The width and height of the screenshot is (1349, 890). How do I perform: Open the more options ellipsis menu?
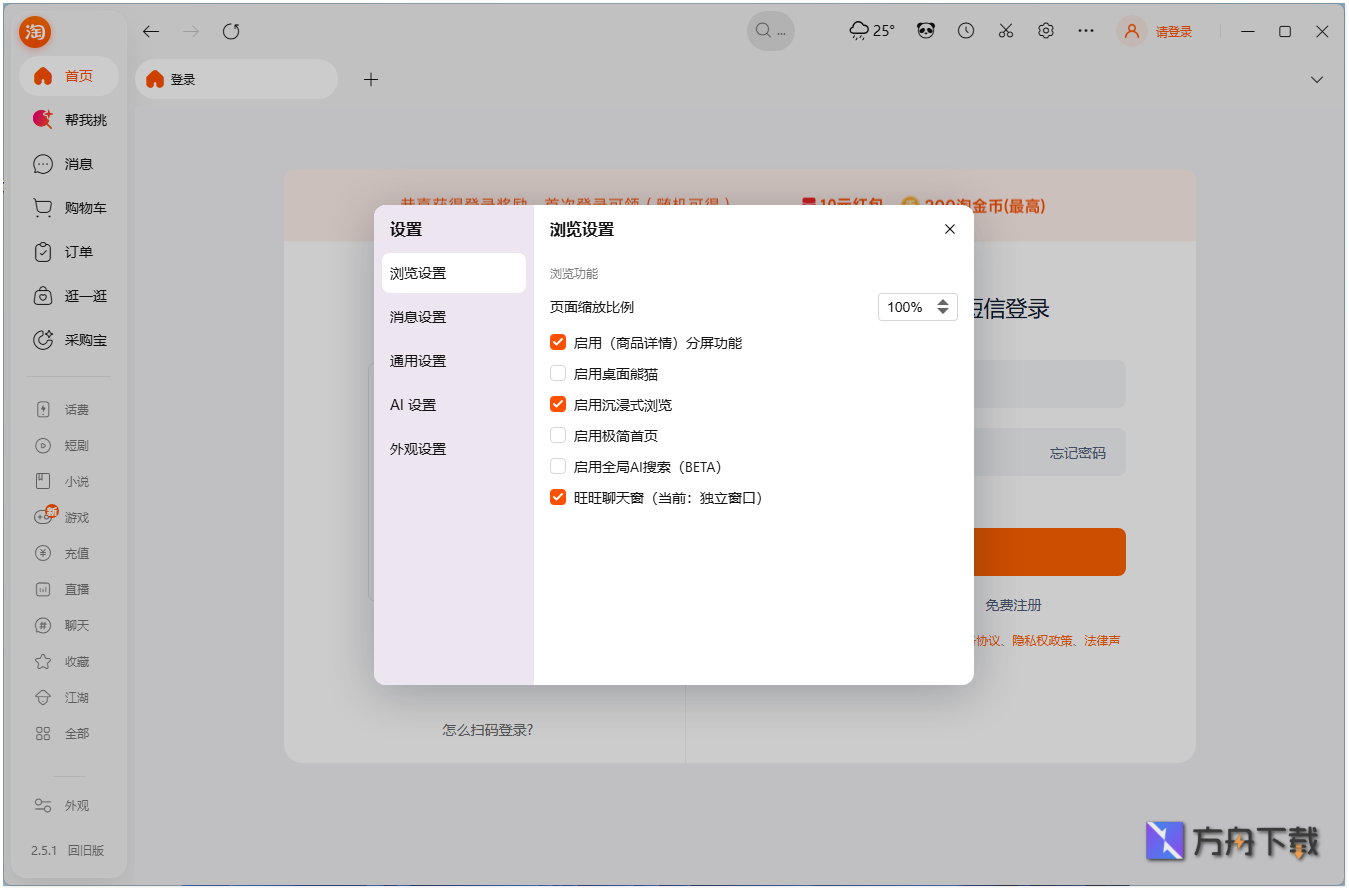[1086, 31]
